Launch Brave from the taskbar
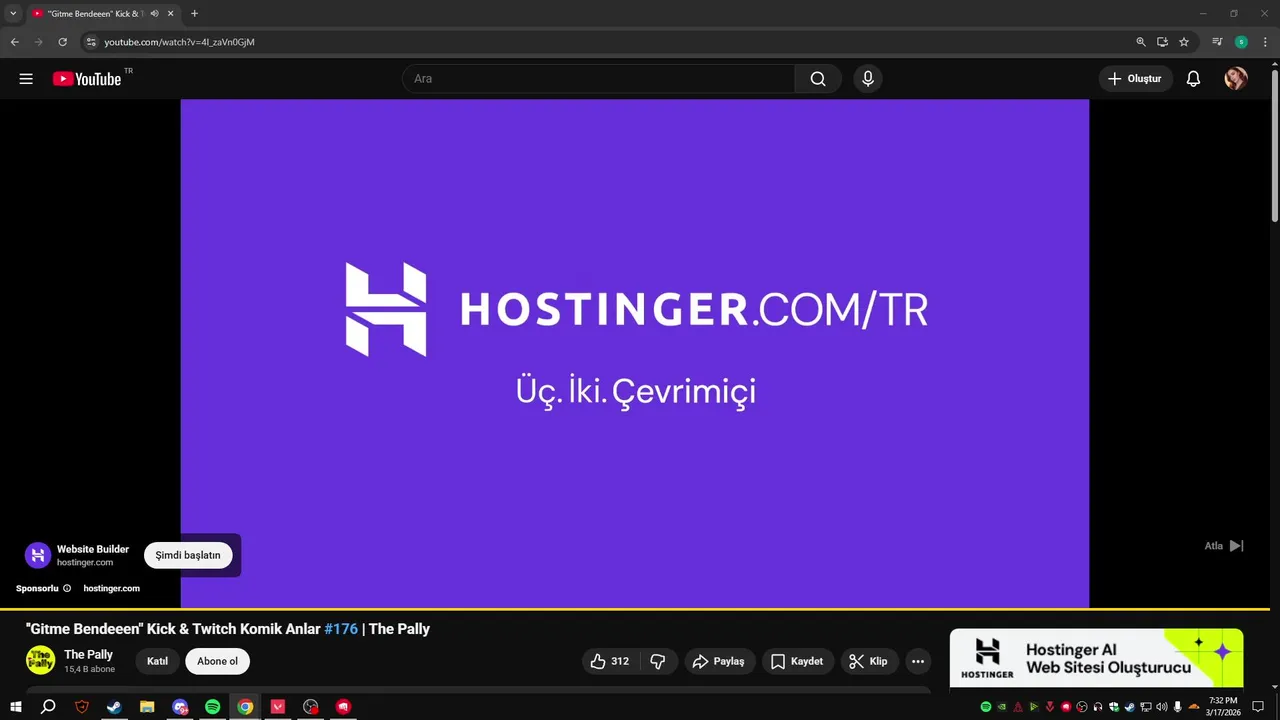 point(82,707)
